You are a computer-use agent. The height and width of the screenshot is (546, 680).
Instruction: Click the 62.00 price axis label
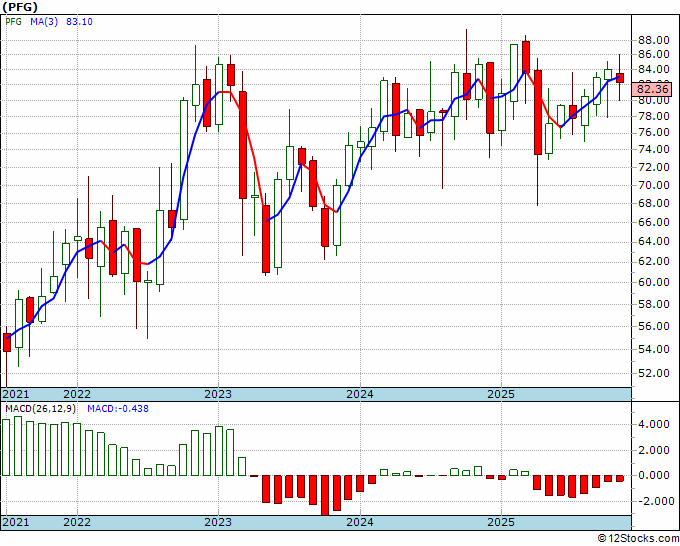click(x=654, y=261)
